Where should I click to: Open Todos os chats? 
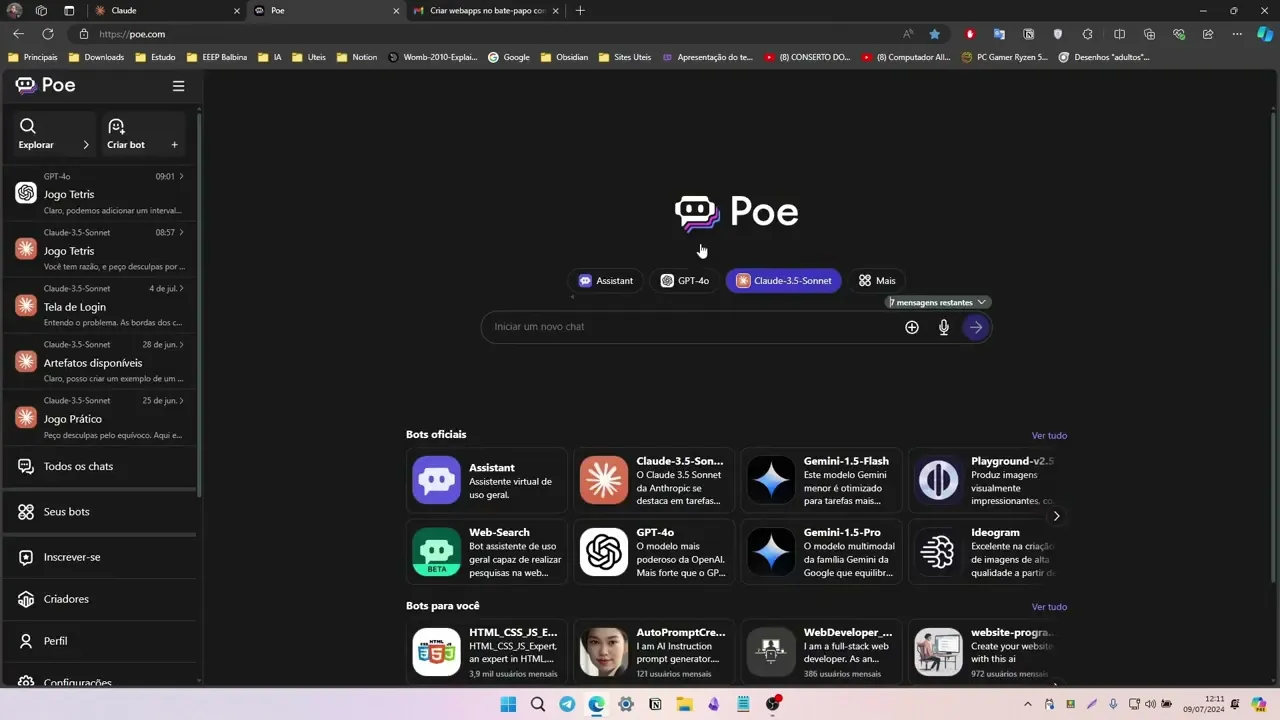(x=100, y=466)
